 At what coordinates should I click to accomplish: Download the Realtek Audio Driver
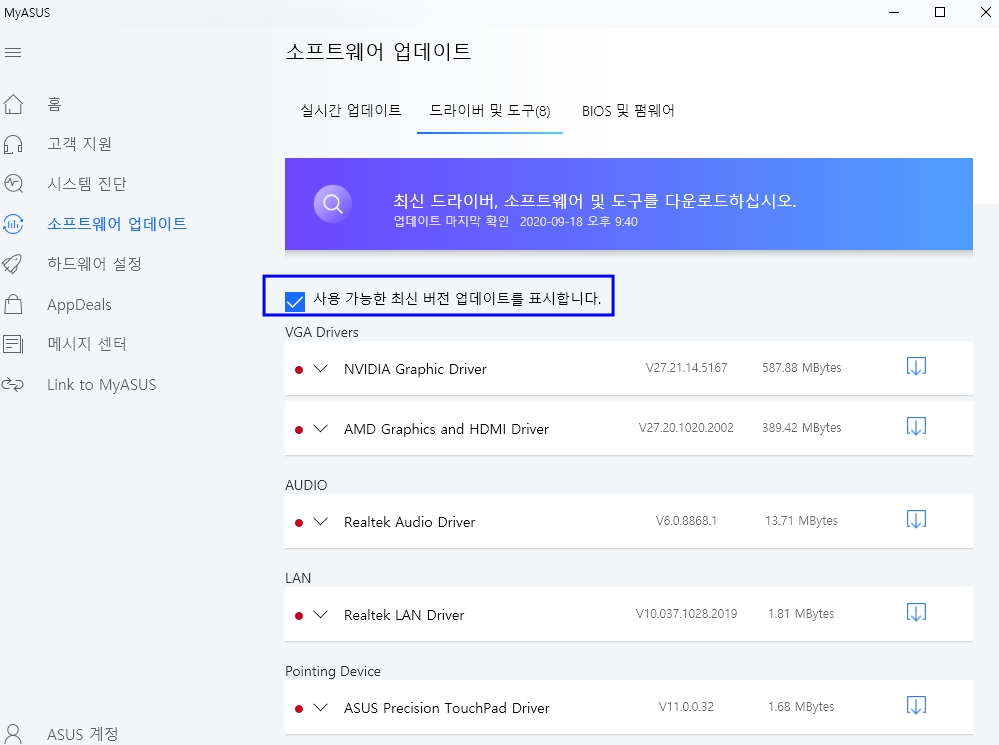click(916, 519)
